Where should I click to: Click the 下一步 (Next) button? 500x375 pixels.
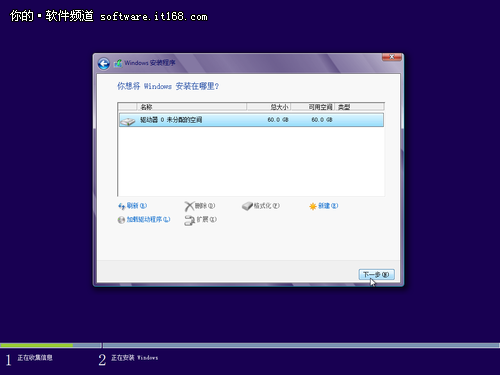point(376,274)
